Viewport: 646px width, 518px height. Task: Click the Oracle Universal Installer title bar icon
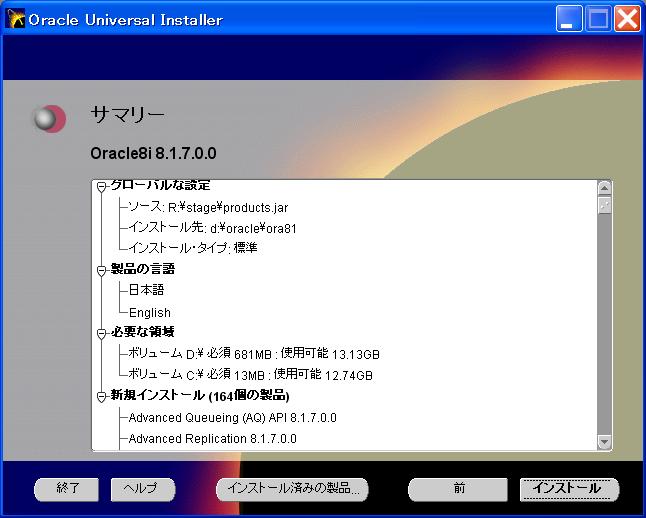(x=16, y=19)
